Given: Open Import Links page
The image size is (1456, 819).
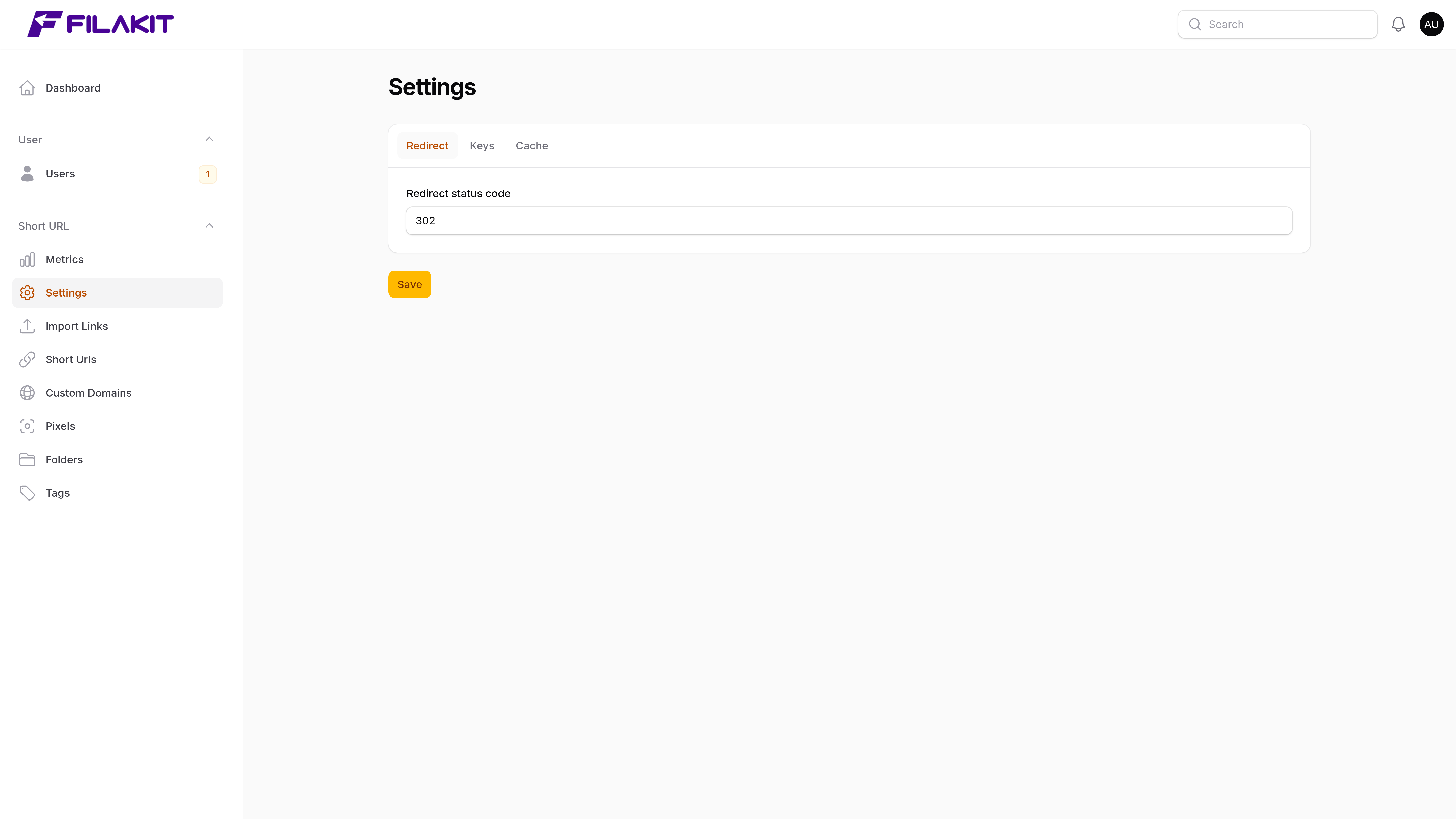Looking at the screenshot, I should tap(117, 326).
